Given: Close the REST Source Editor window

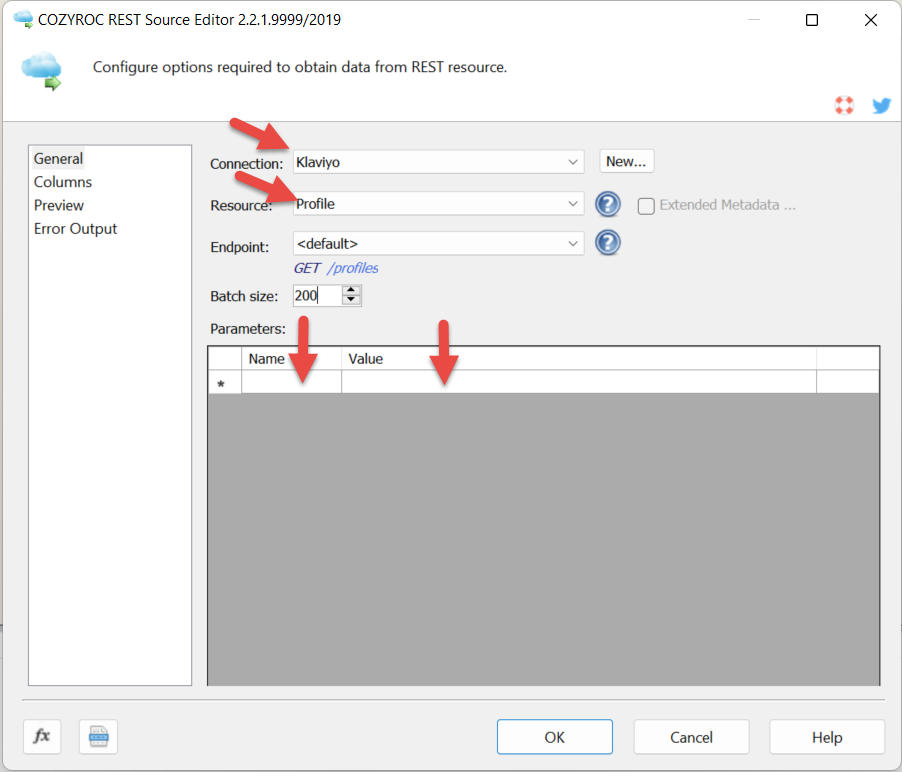Looking at the screenshot, I should [871, 20].
